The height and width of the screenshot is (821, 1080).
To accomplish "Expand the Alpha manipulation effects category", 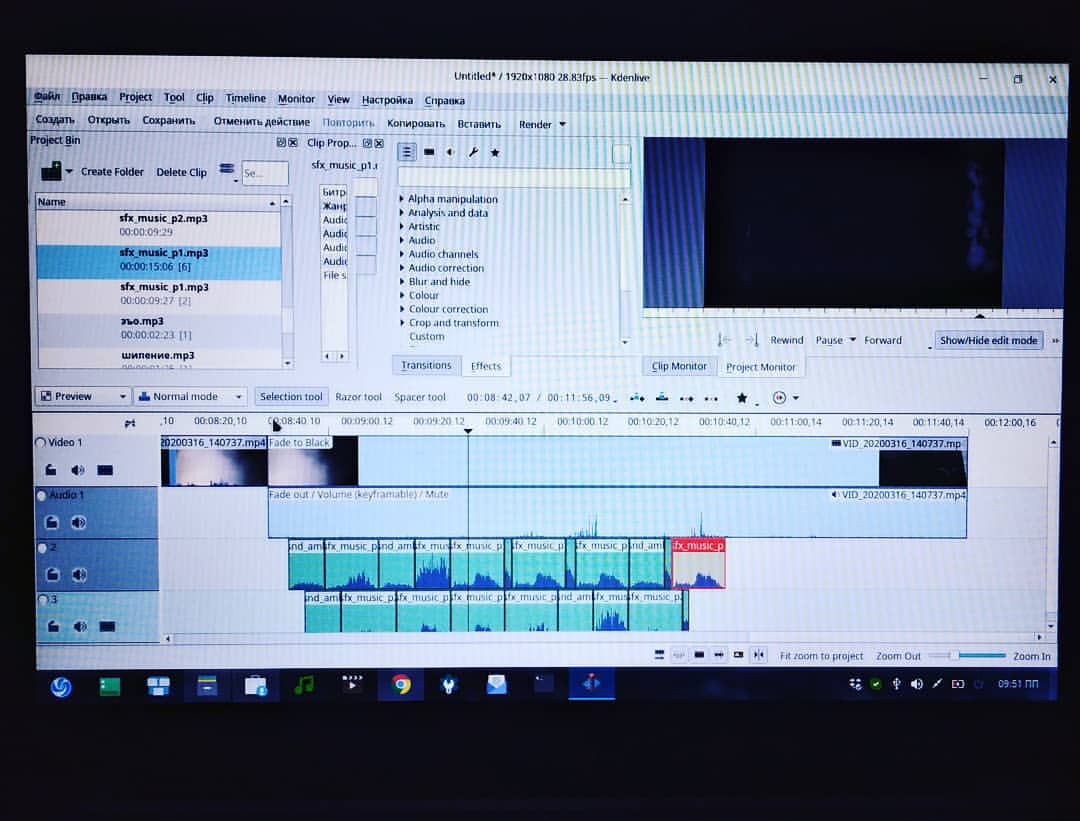I will click(x=402, y=198).
